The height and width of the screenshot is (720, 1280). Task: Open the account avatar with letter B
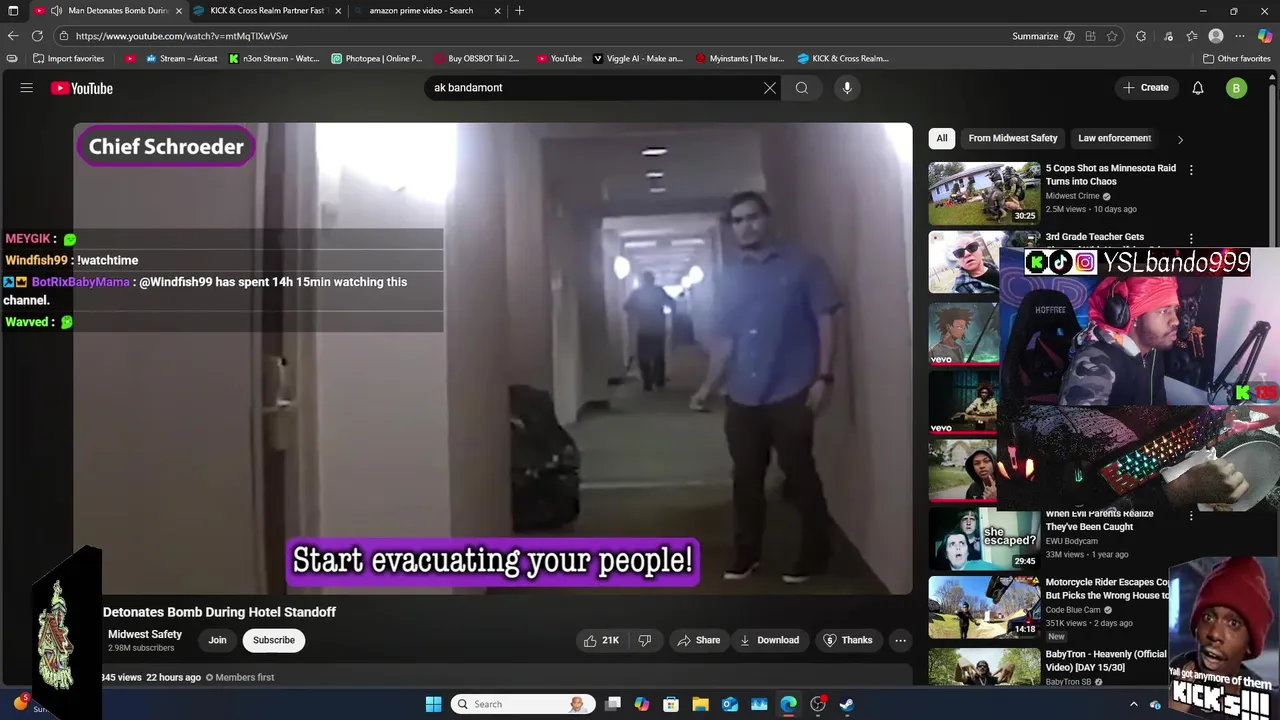pyautogui.click(x=1237, y=88)
